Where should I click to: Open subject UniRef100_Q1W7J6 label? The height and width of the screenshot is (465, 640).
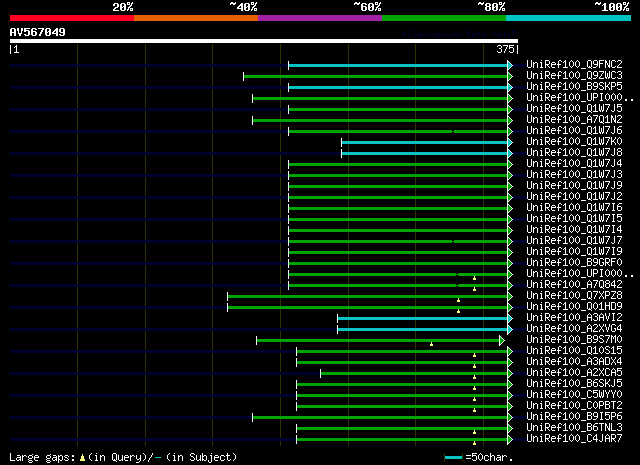574,130
